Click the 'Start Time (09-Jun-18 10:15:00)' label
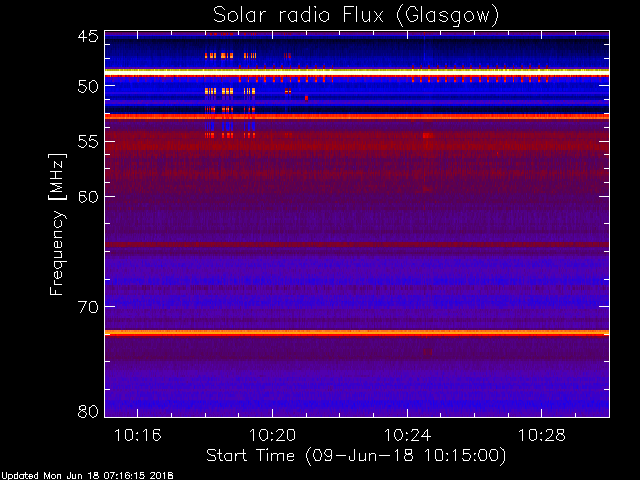Viewport: 640px width, 480px height. click(356, 455)
